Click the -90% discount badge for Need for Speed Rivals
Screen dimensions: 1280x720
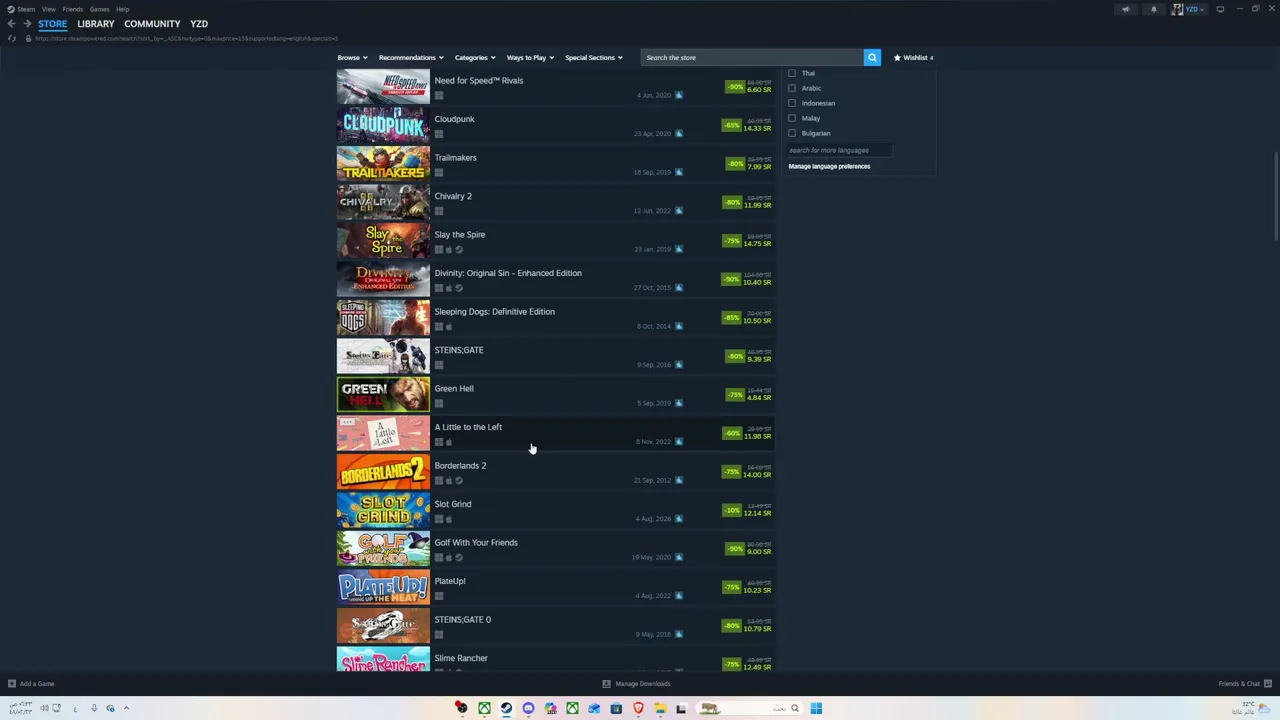[735, 87]
